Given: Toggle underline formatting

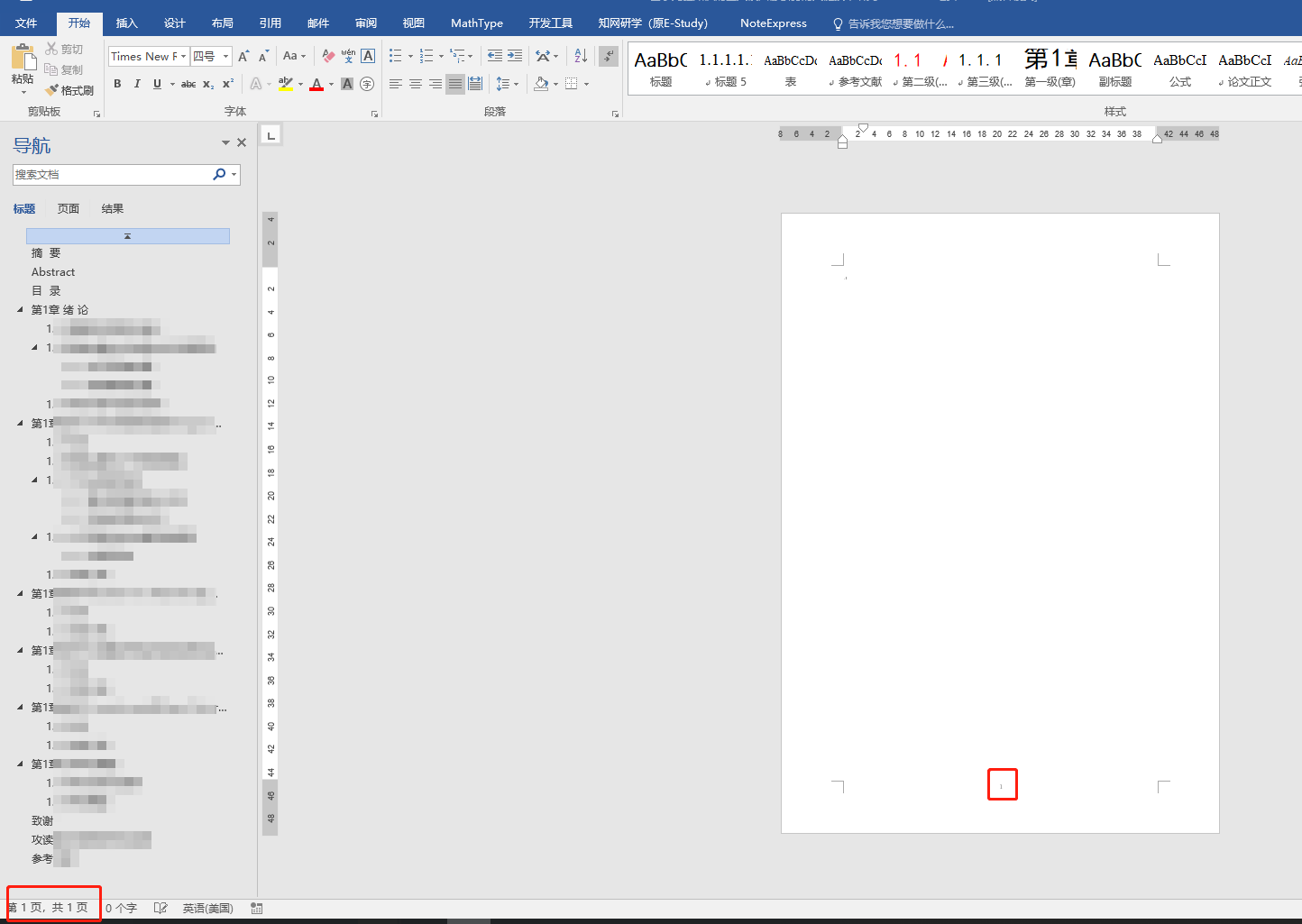Looking at the screenshot, I should [x=157, y=84].
